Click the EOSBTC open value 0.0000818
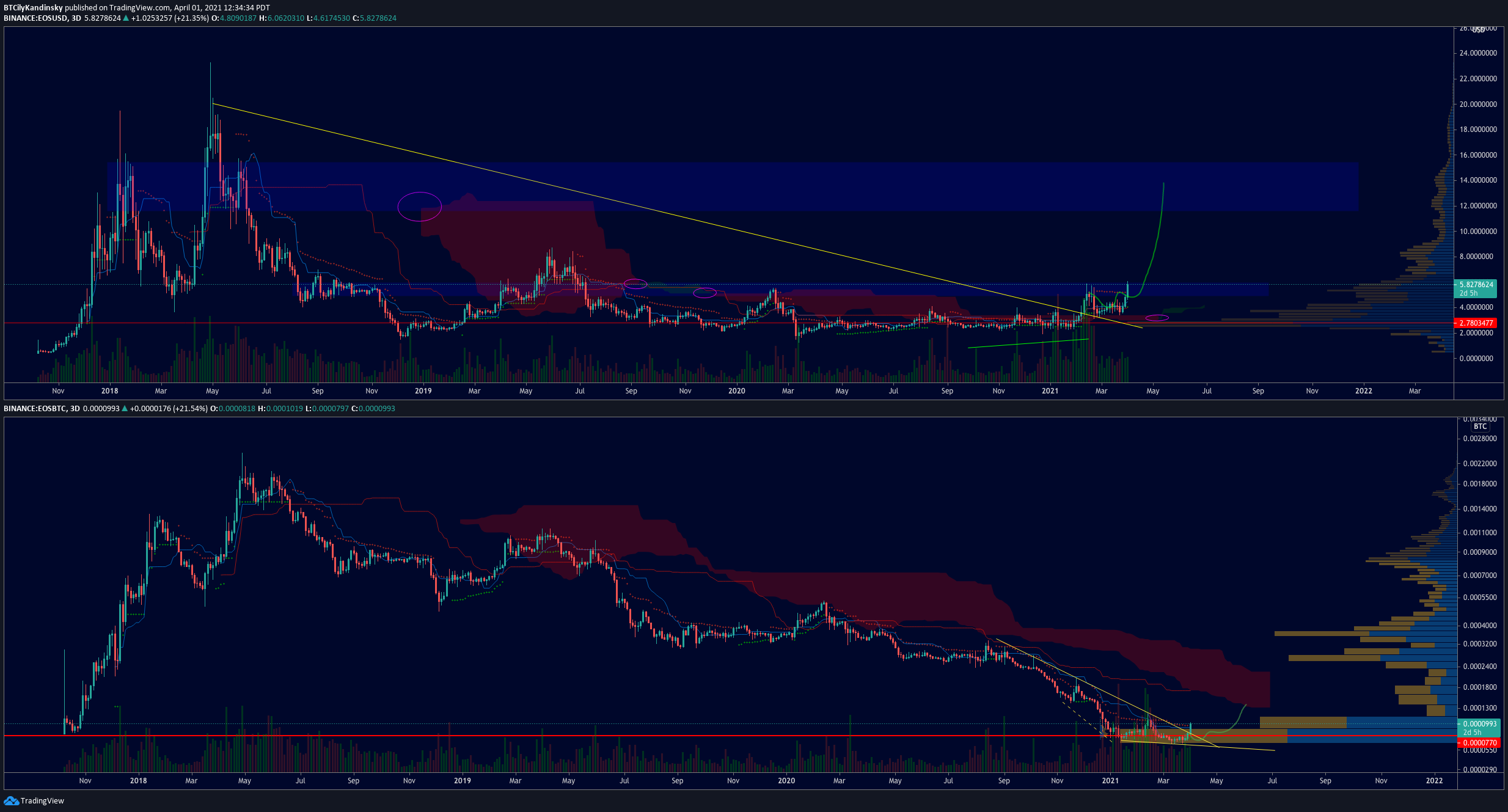Screen dimensions: 1508x812 click(x=236, y=409)
